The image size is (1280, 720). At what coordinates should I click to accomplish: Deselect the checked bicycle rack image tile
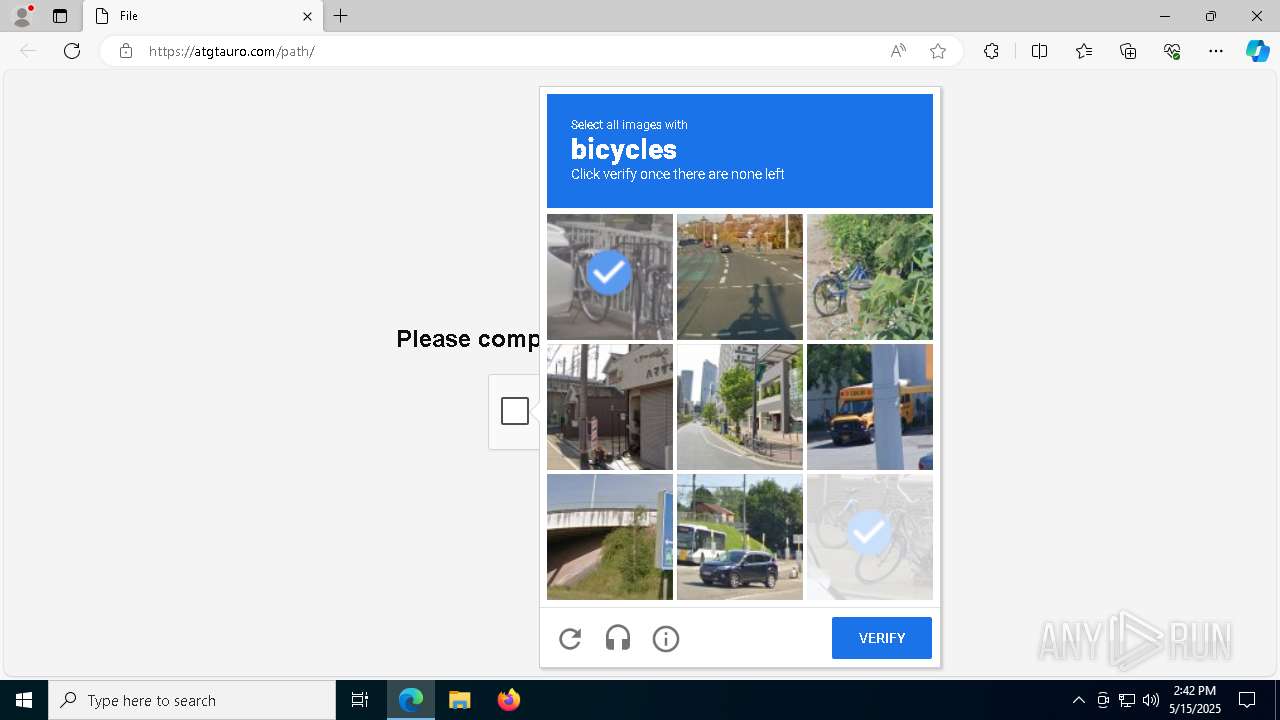610,277
